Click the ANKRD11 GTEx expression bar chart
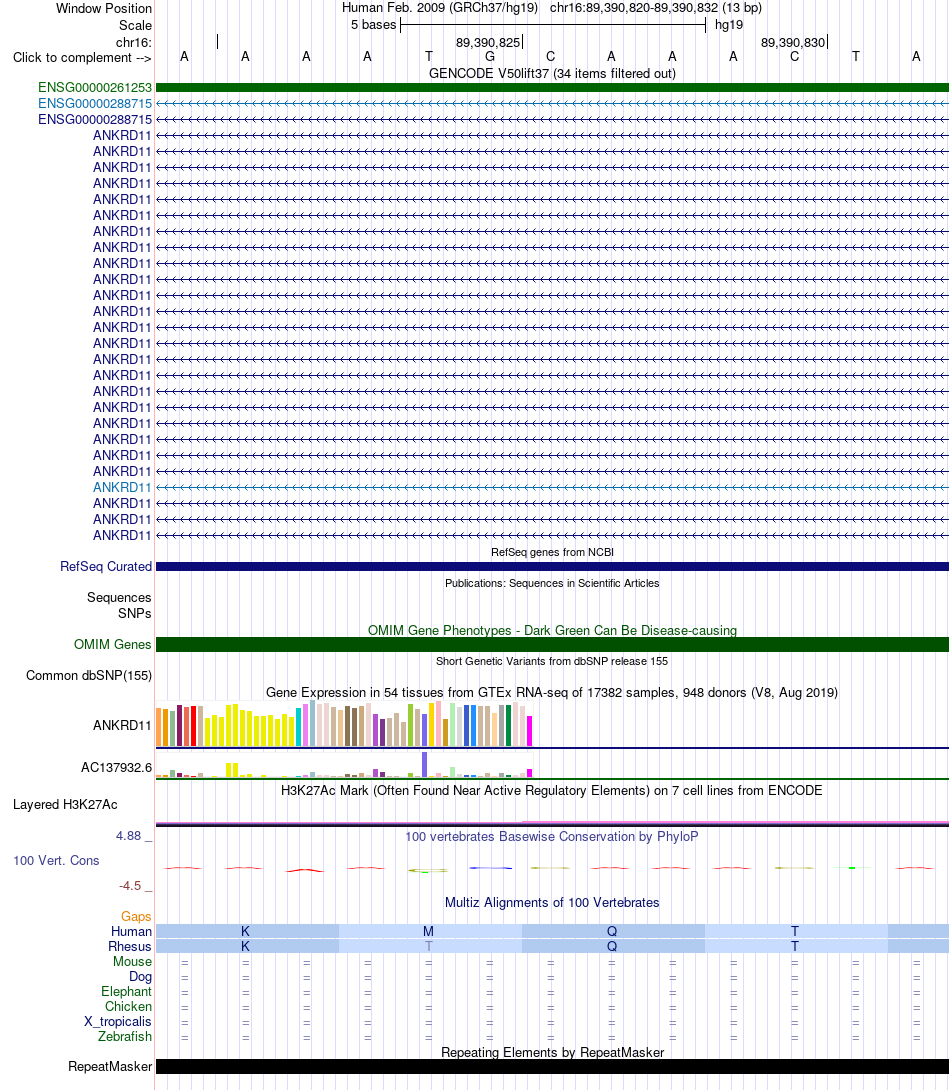This screenshot has width=950, height=1090. pos(344,724)
